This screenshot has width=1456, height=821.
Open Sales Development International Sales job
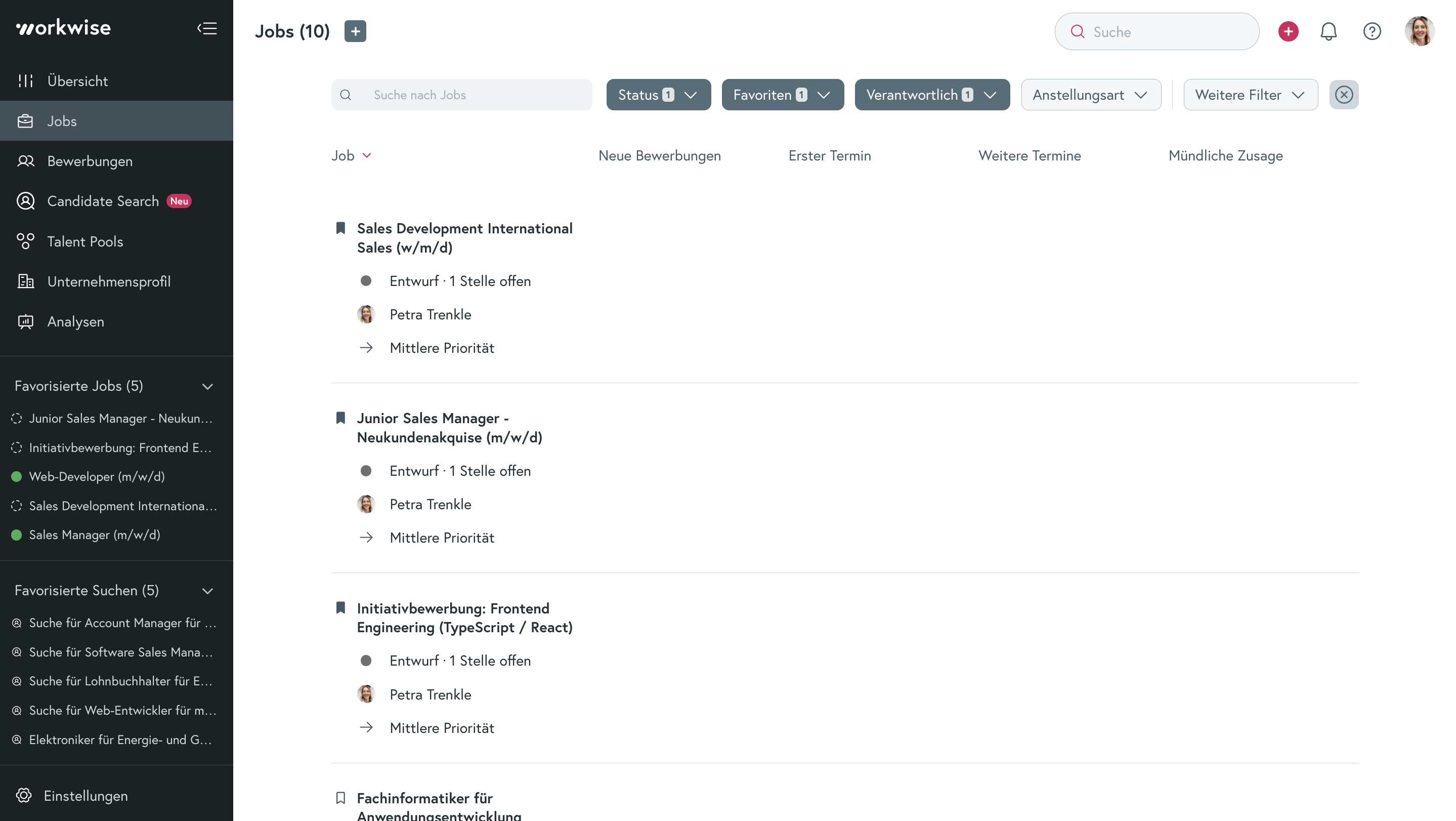pos(464,238)
